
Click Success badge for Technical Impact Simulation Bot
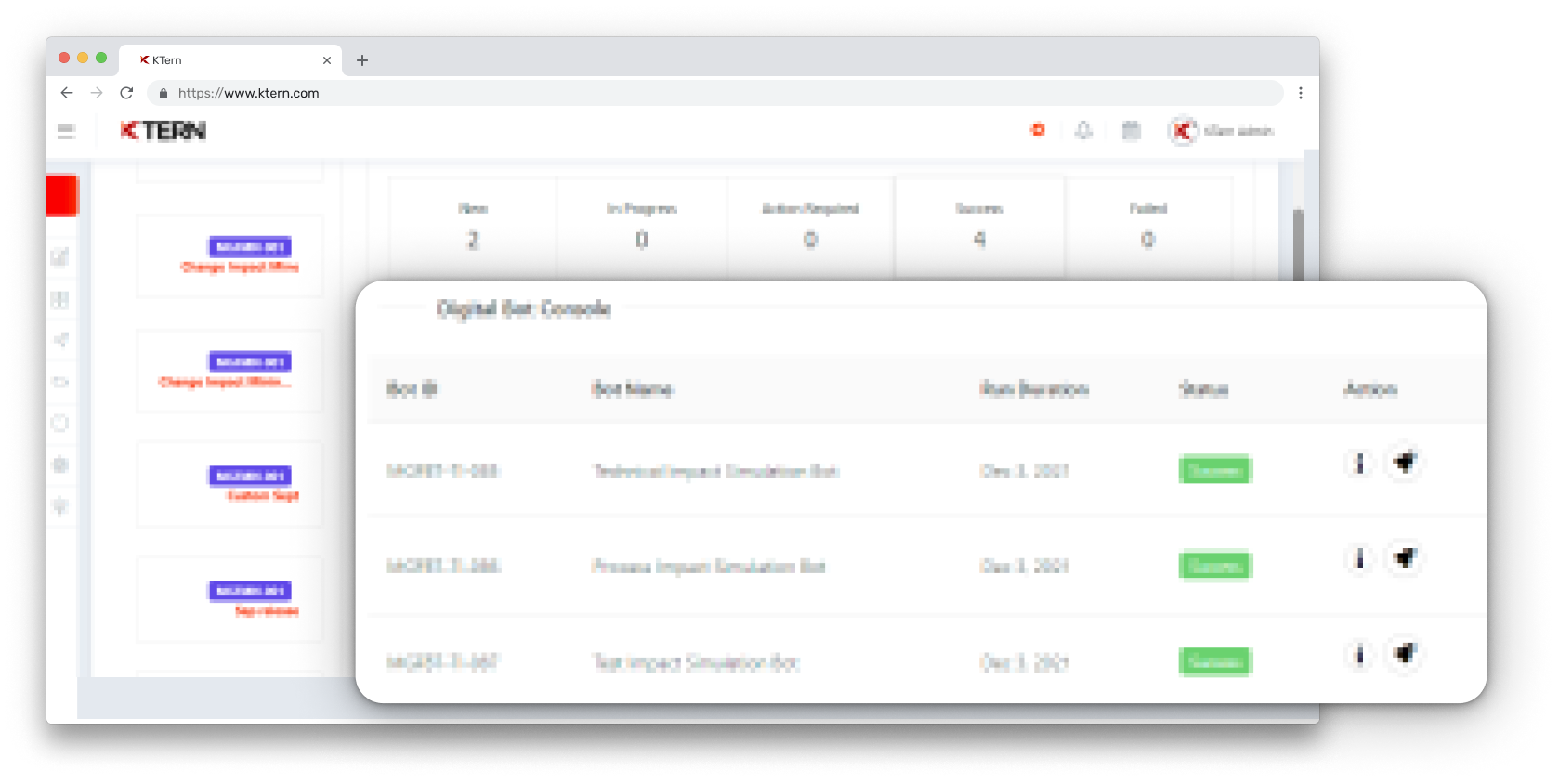[x=1215, y=470]
